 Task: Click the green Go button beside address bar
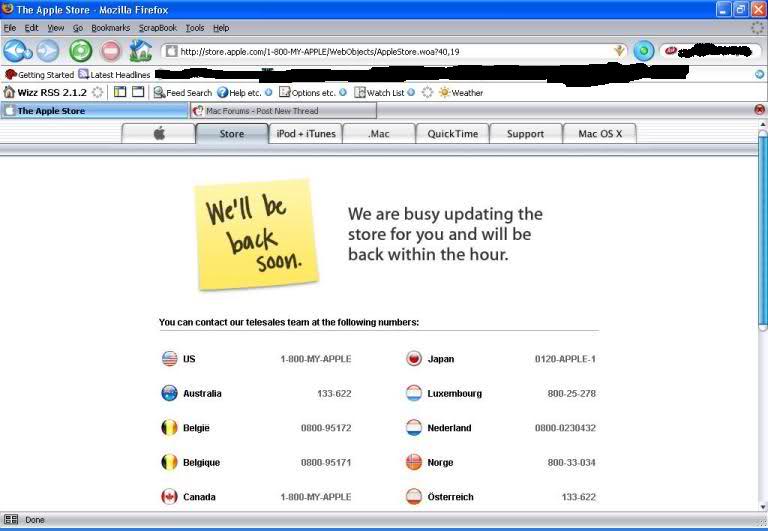pyautogui.click(x=644, y=51)
